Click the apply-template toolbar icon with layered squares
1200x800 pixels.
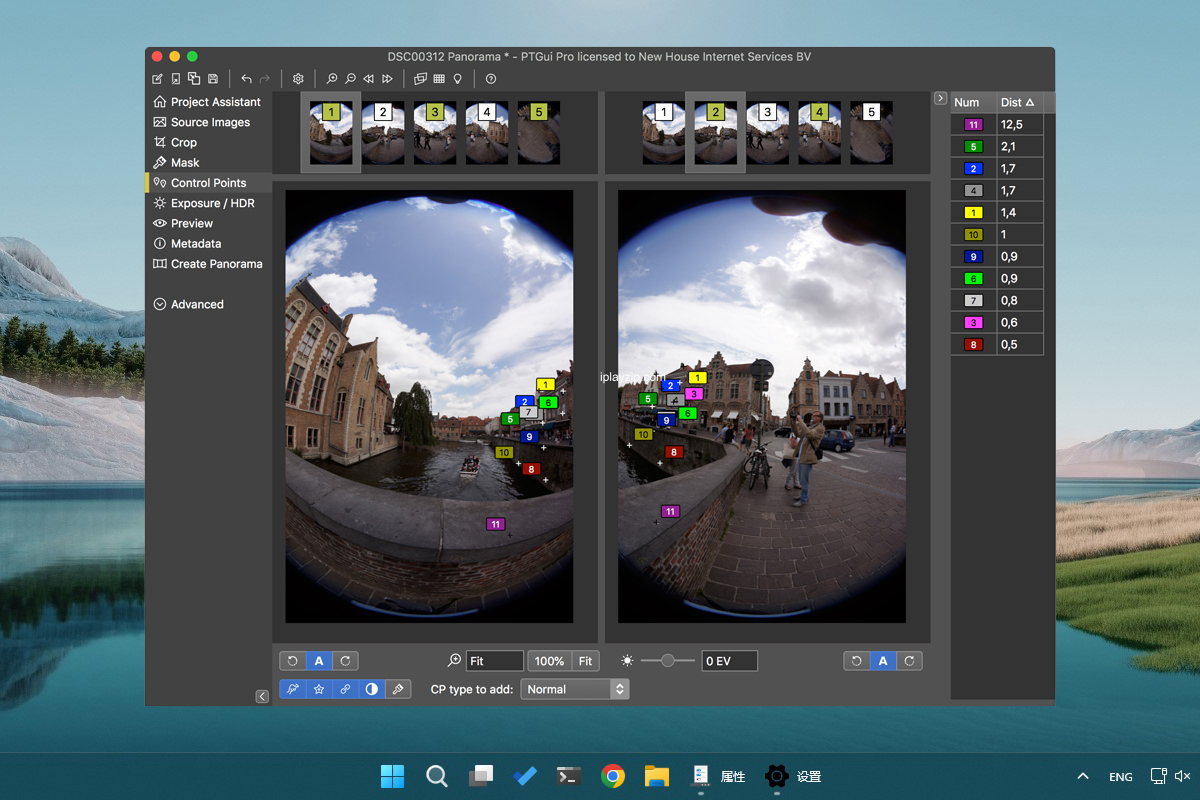[194, 79]
